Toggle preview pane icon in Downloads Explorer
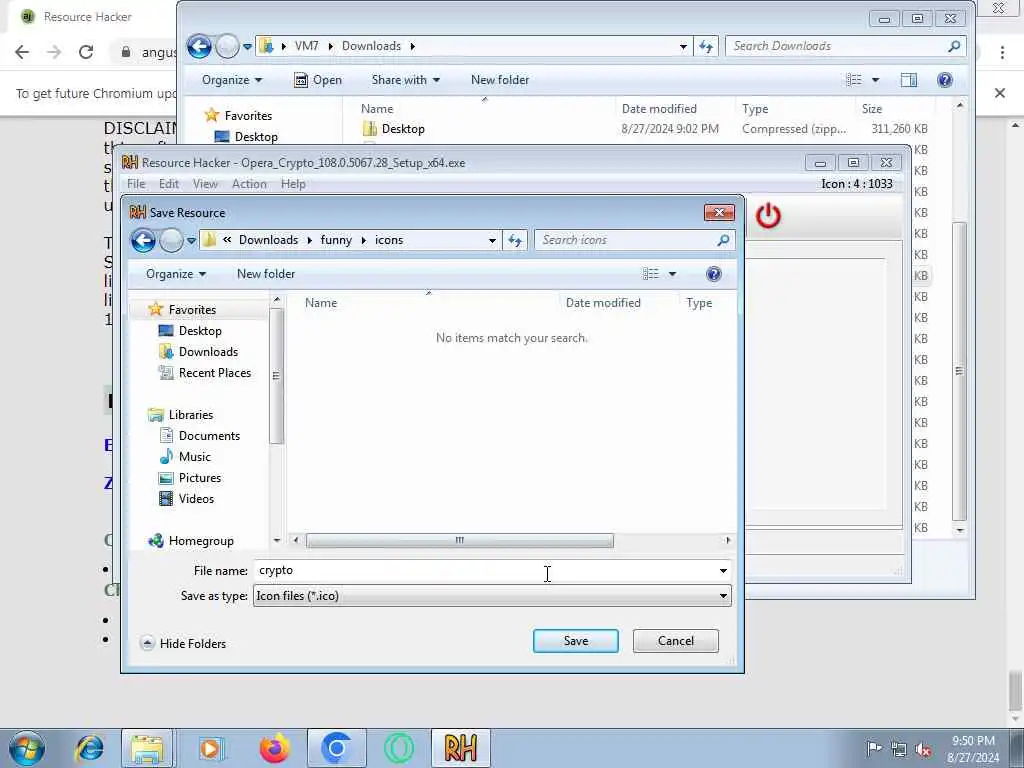Screen dimensions: 1024x768 908,80
